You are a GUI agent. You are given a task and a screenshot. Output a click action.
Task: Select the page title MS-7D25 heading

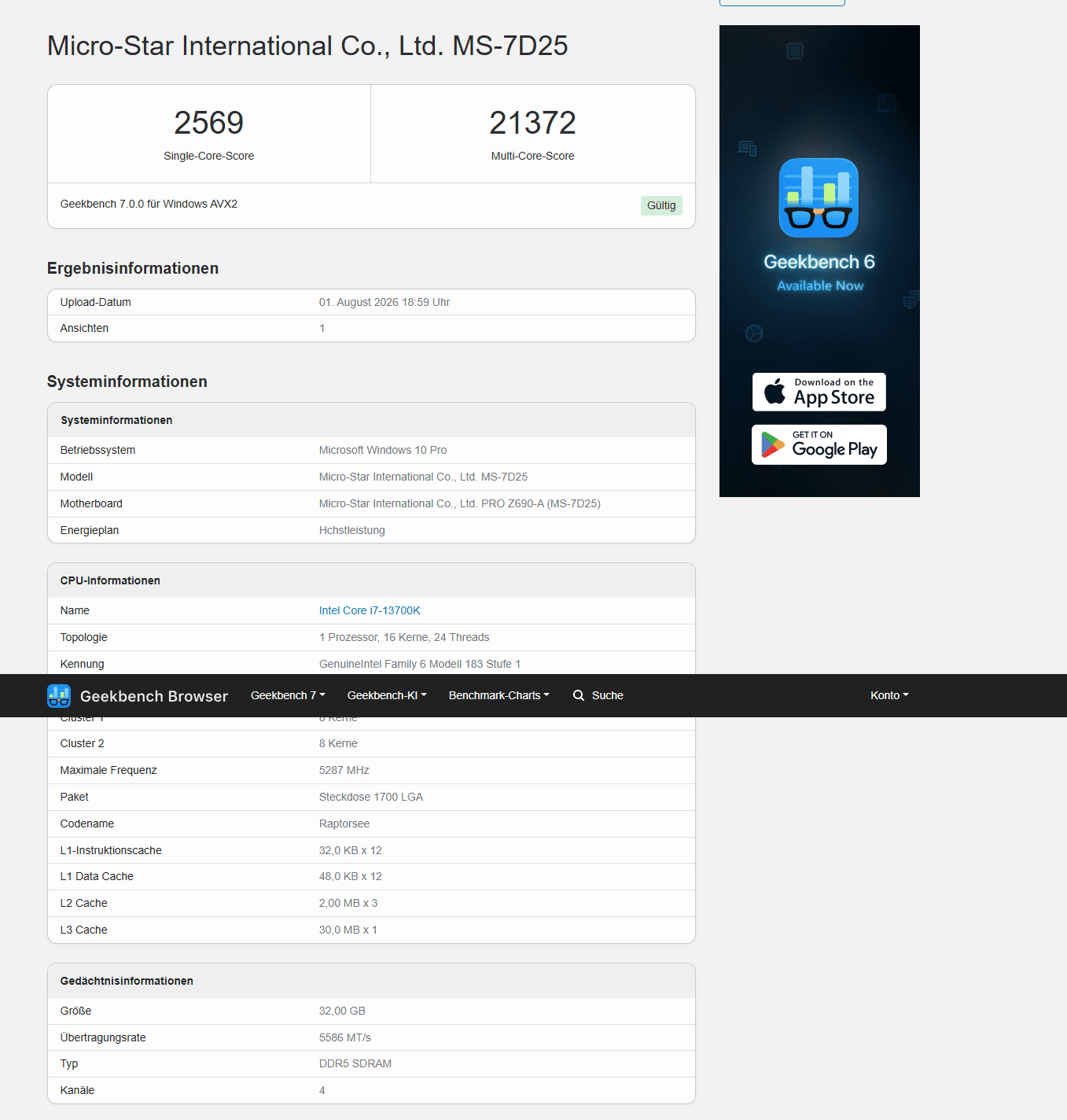[307, 46]
